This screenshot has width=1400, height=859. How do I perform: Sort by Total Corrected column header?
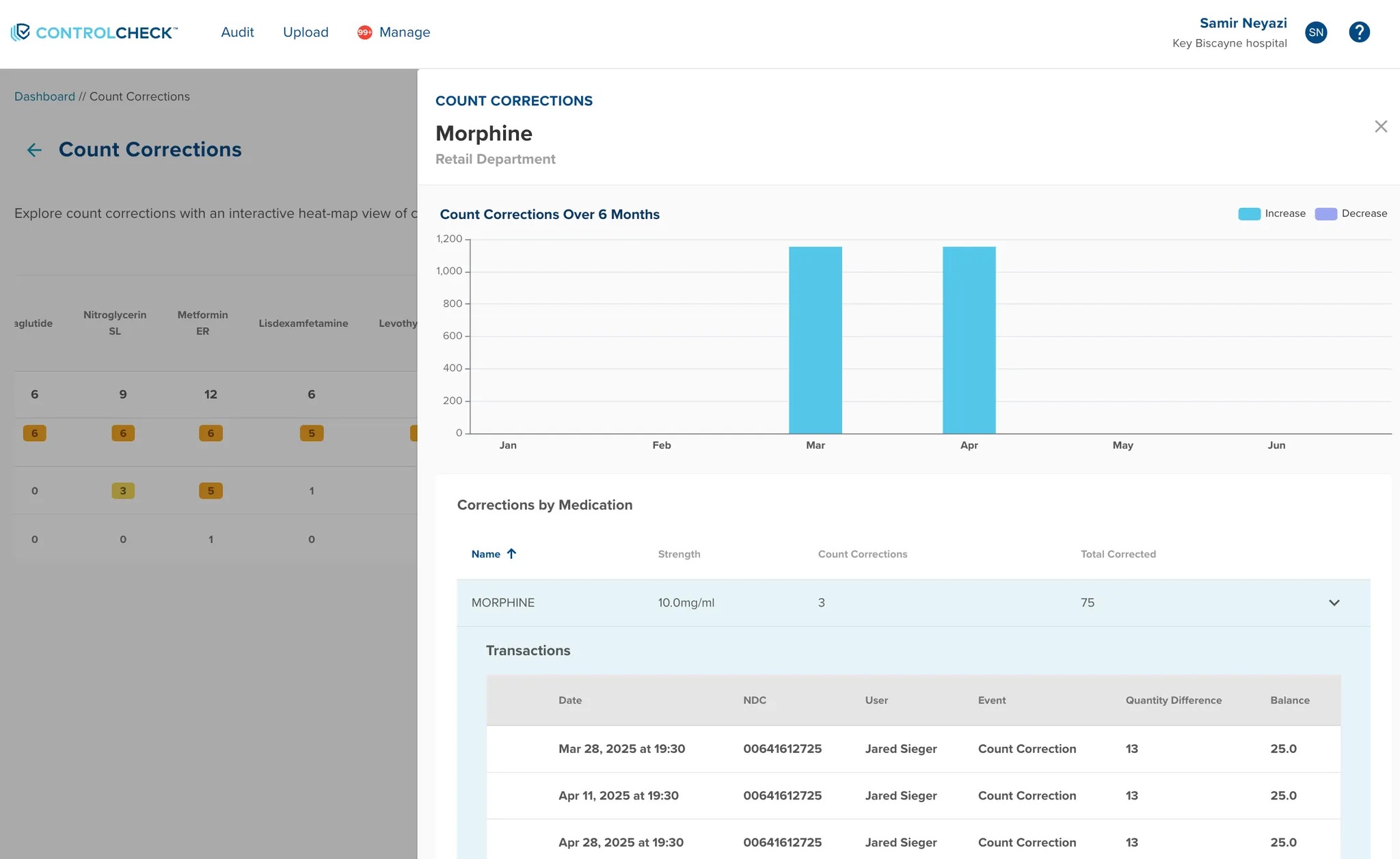coord(1118,554)
